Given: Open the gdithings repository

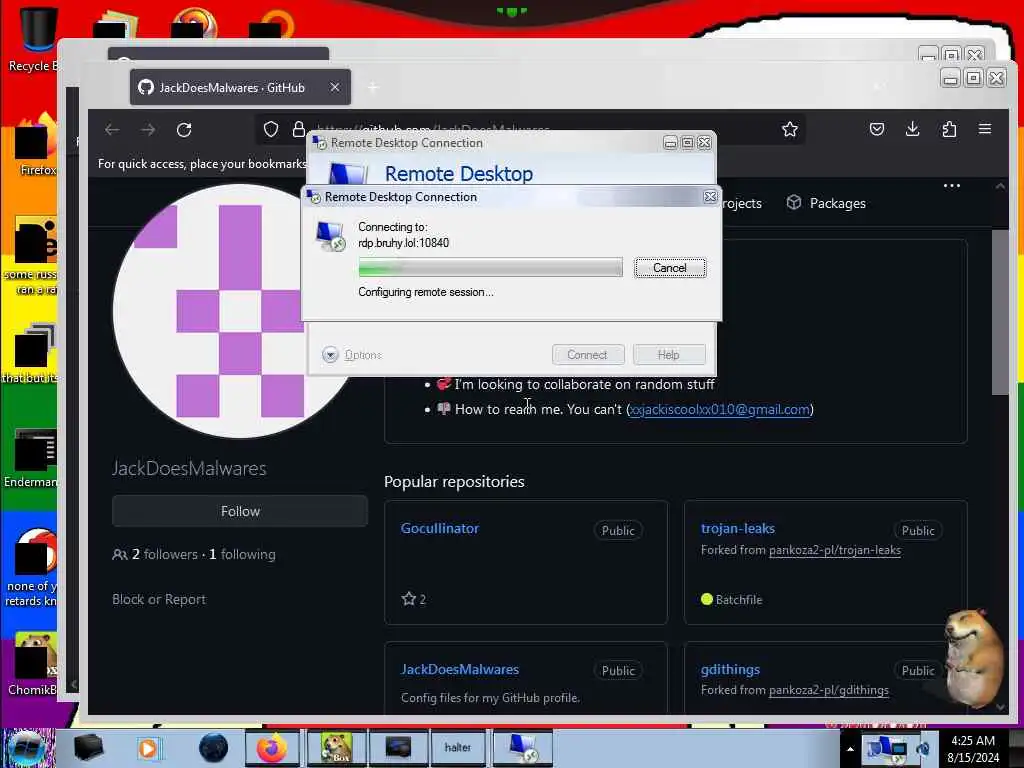Looking at the screenshot, I should (730, 669).
